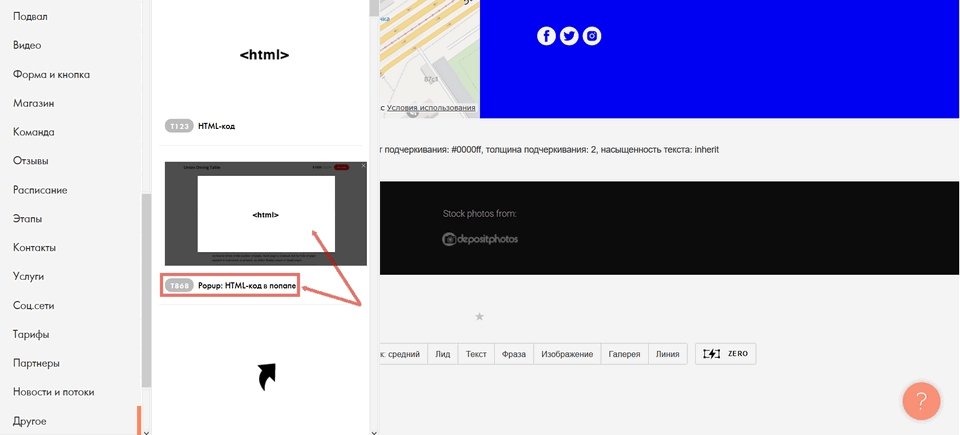
Task: Click the Facebook icon in blue block
Action: coord(546,36)
